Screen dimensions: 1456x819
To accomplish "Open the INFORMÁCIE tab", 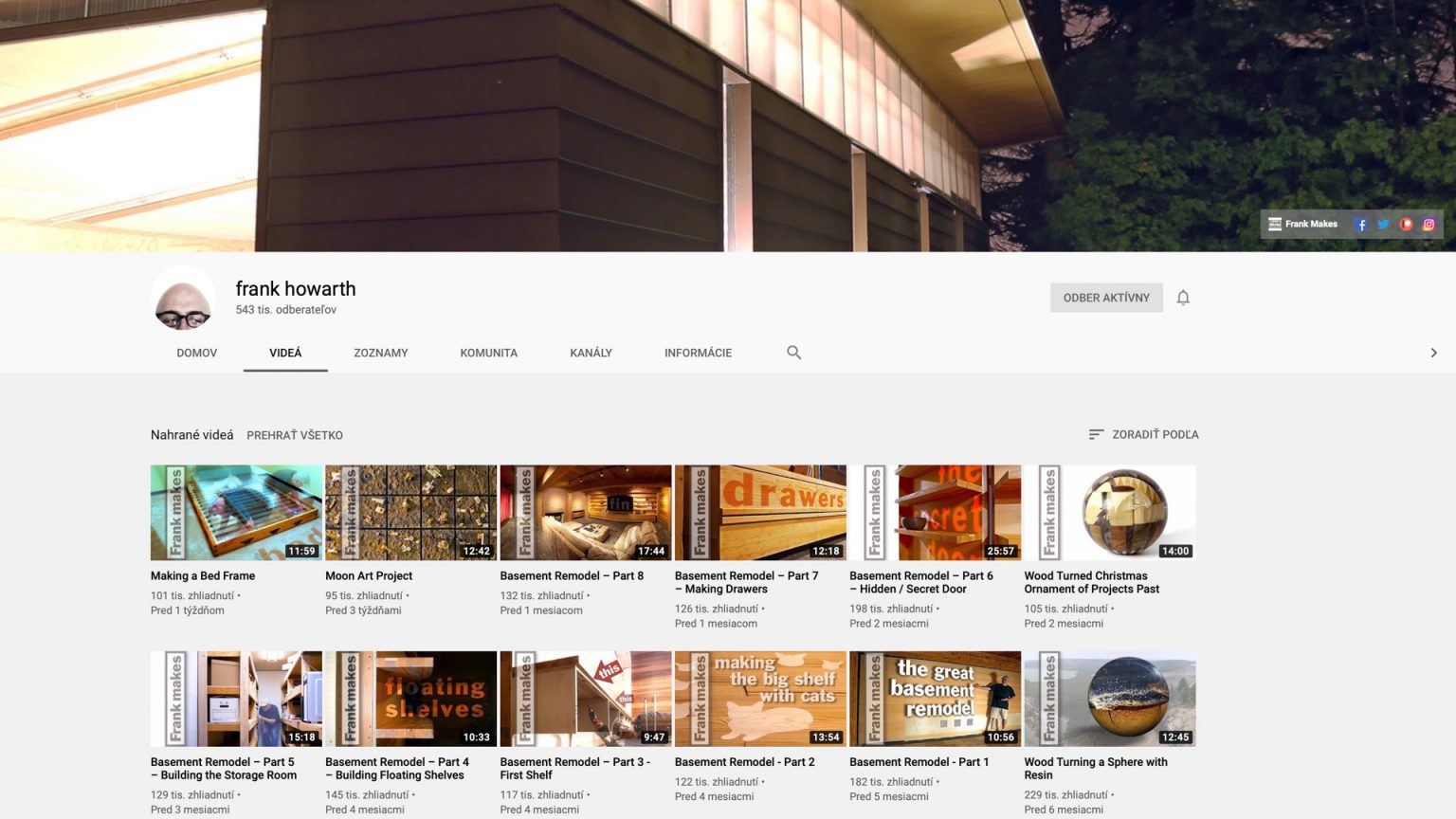I will 699,353.
